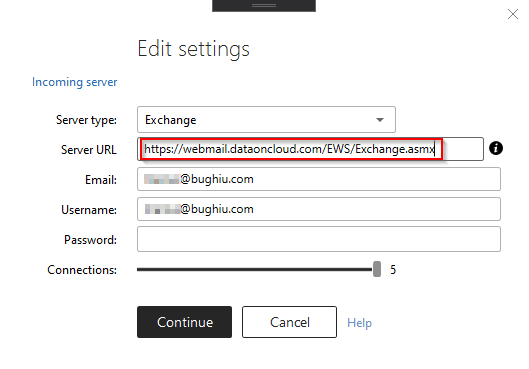Click the Email label

(x=101, y=180)
